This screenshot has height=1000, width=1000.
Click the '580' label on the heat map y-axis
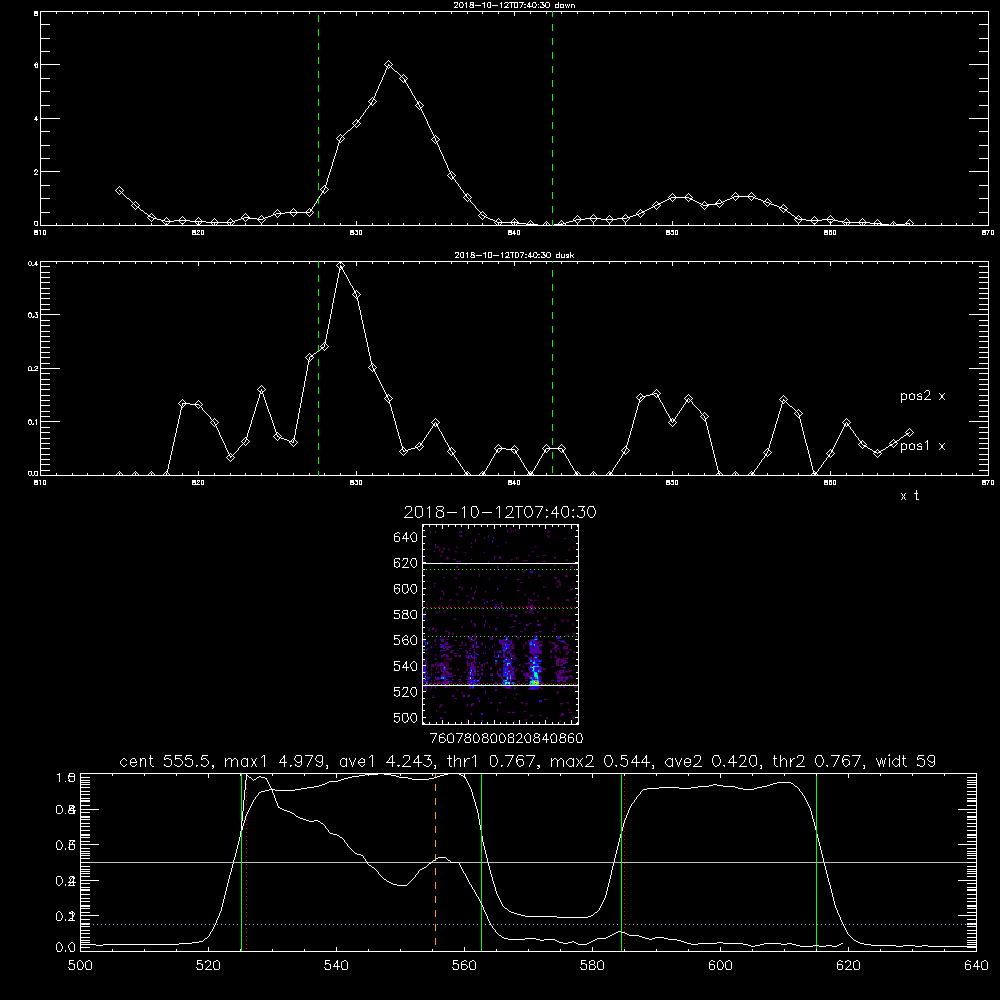pos(405,615)
